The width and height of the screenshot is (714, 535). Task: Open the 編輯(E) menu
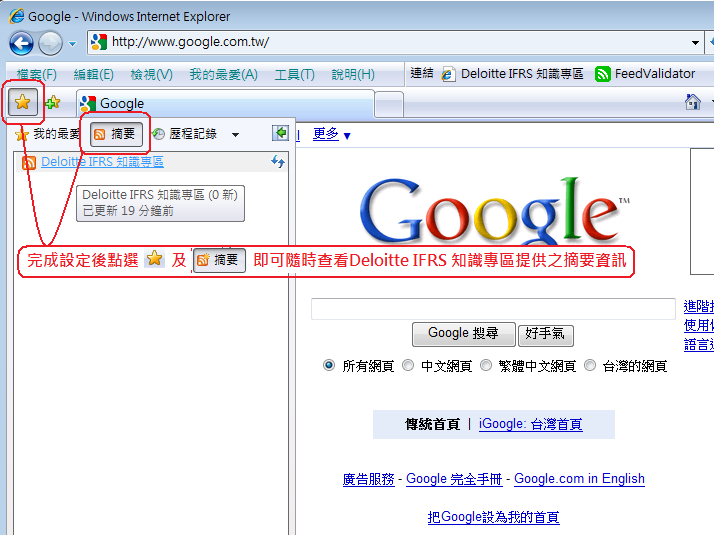(x=93, y=74)
